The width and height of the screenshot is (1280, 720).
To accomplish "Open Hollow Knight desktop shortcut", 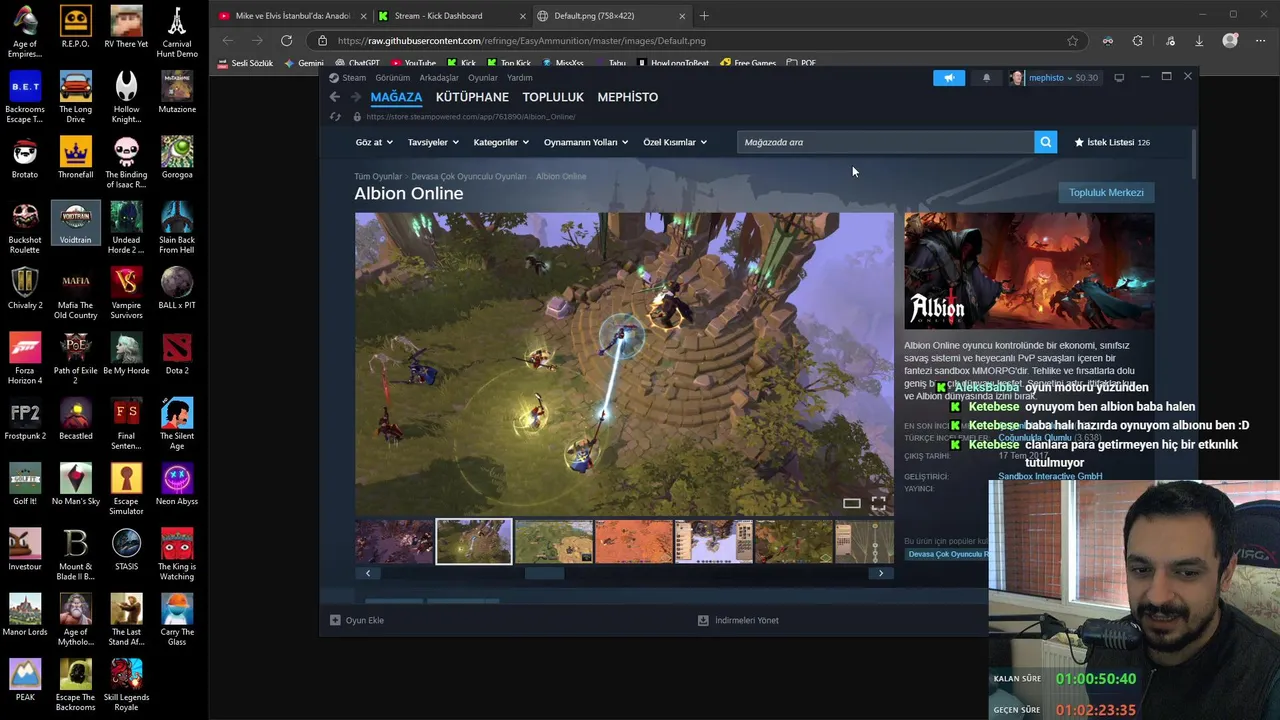I will click(126, 97).
